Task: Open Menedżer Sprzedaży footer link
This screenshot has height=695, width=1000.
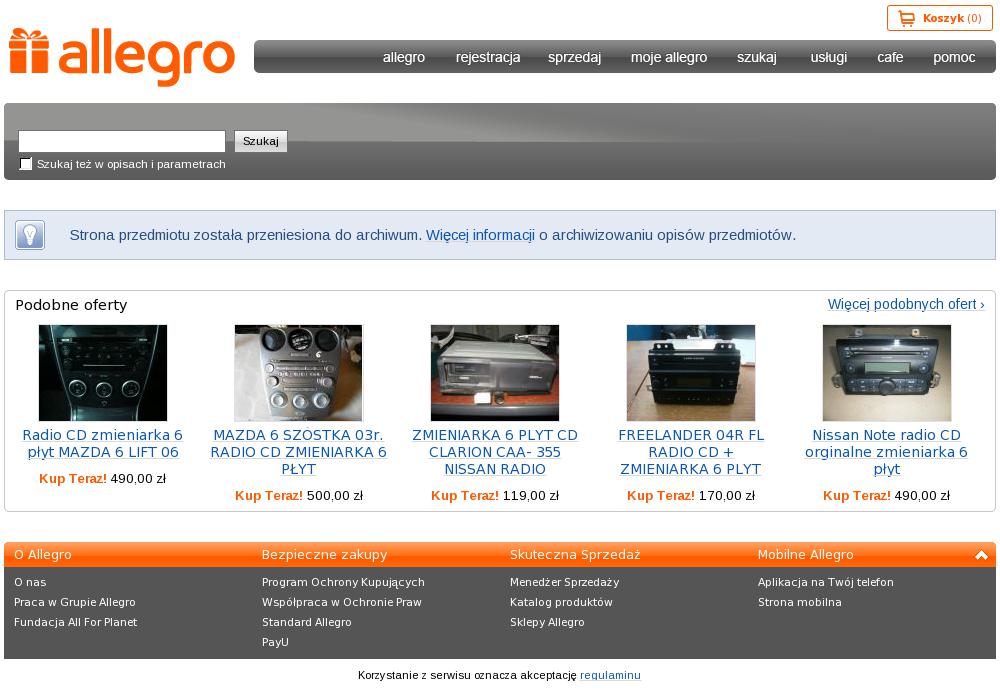Action: (x=564, y=582)
